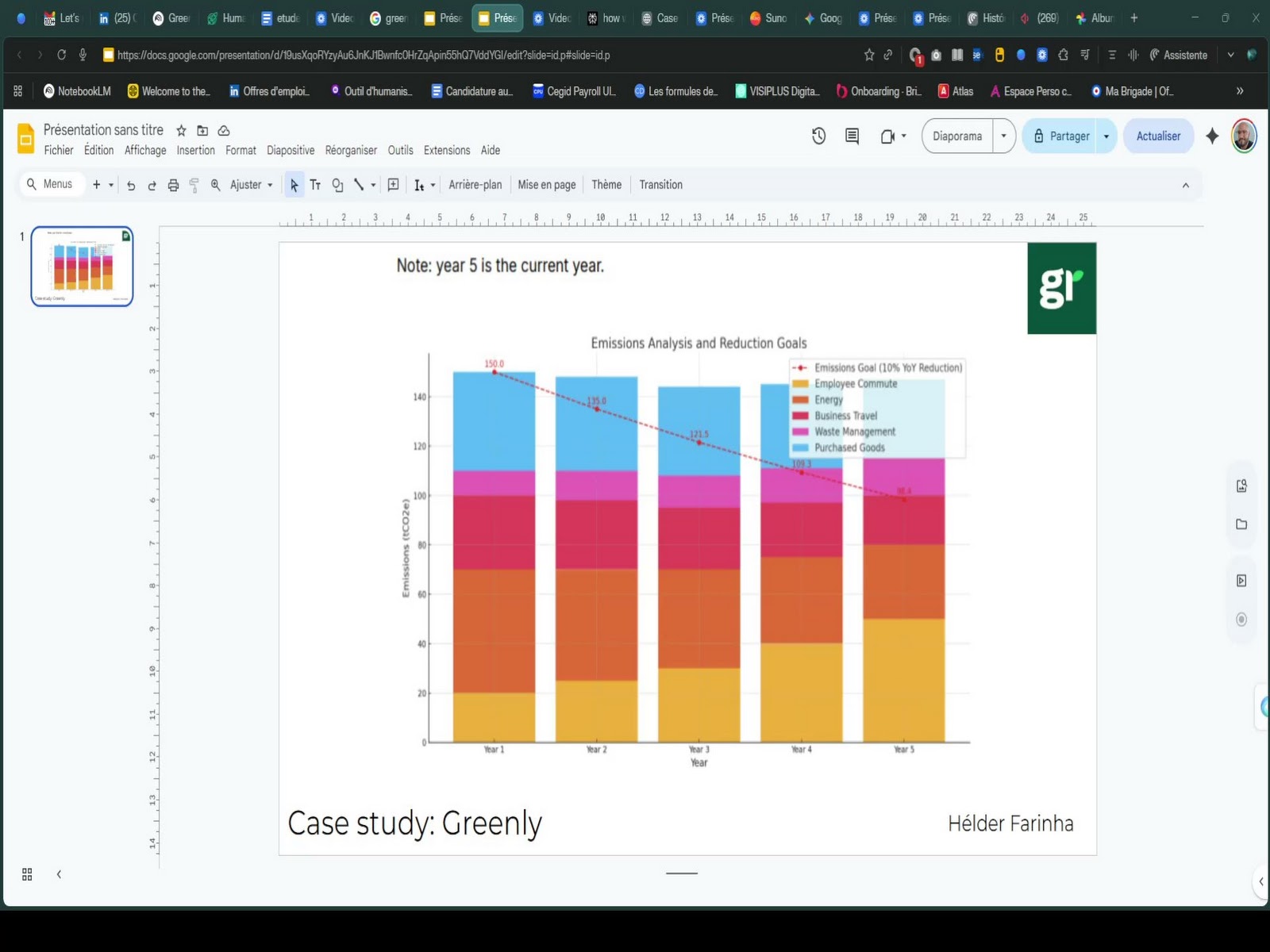Open the Diapositive menu
This screenshot has height=952, width=1270.
[291, 151]
